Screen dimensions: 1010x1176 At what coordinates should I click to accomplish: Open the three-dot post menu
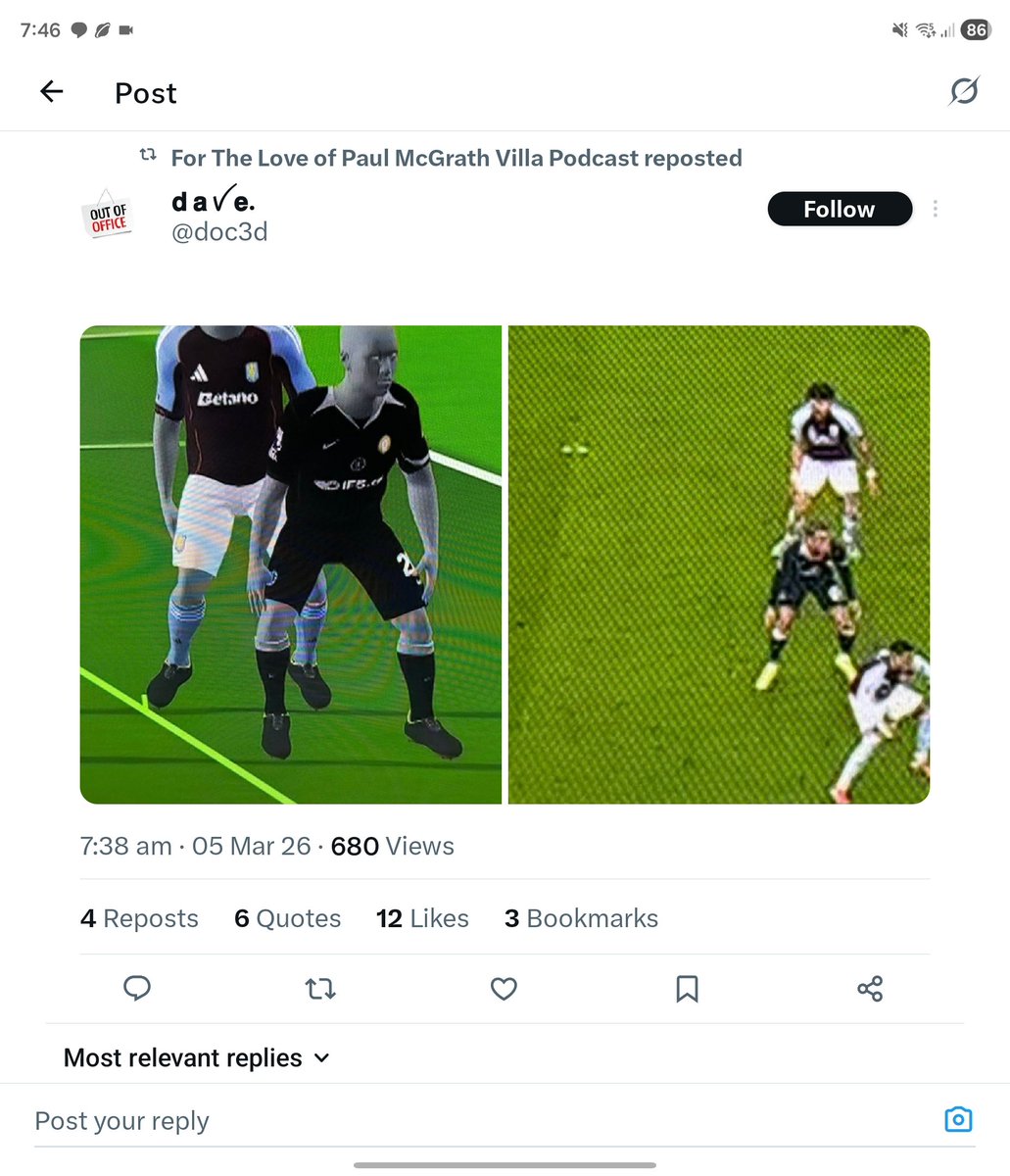tap(936, 209)
